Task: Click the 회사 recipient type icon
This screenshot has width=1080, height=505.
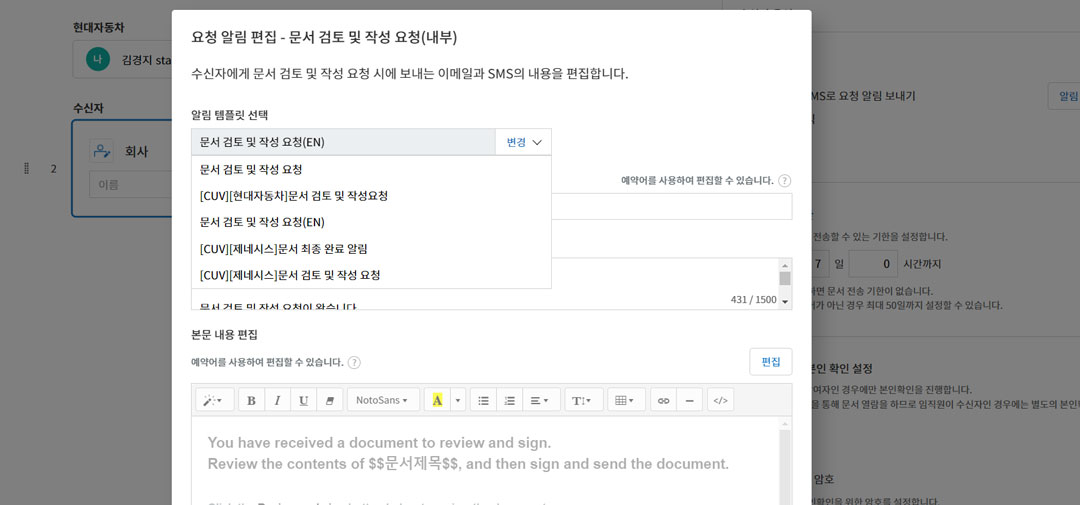Action: pyautogui.click(x=101, y=150)
